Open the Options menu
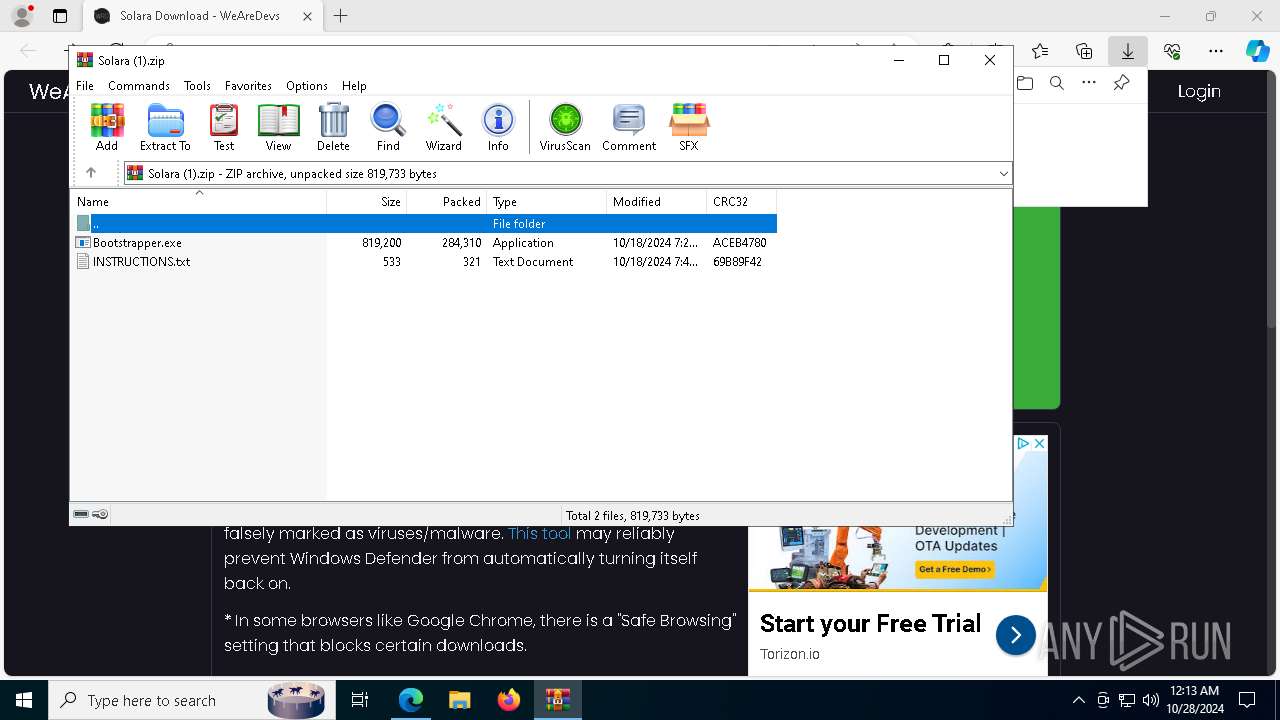 coord(307,86)
